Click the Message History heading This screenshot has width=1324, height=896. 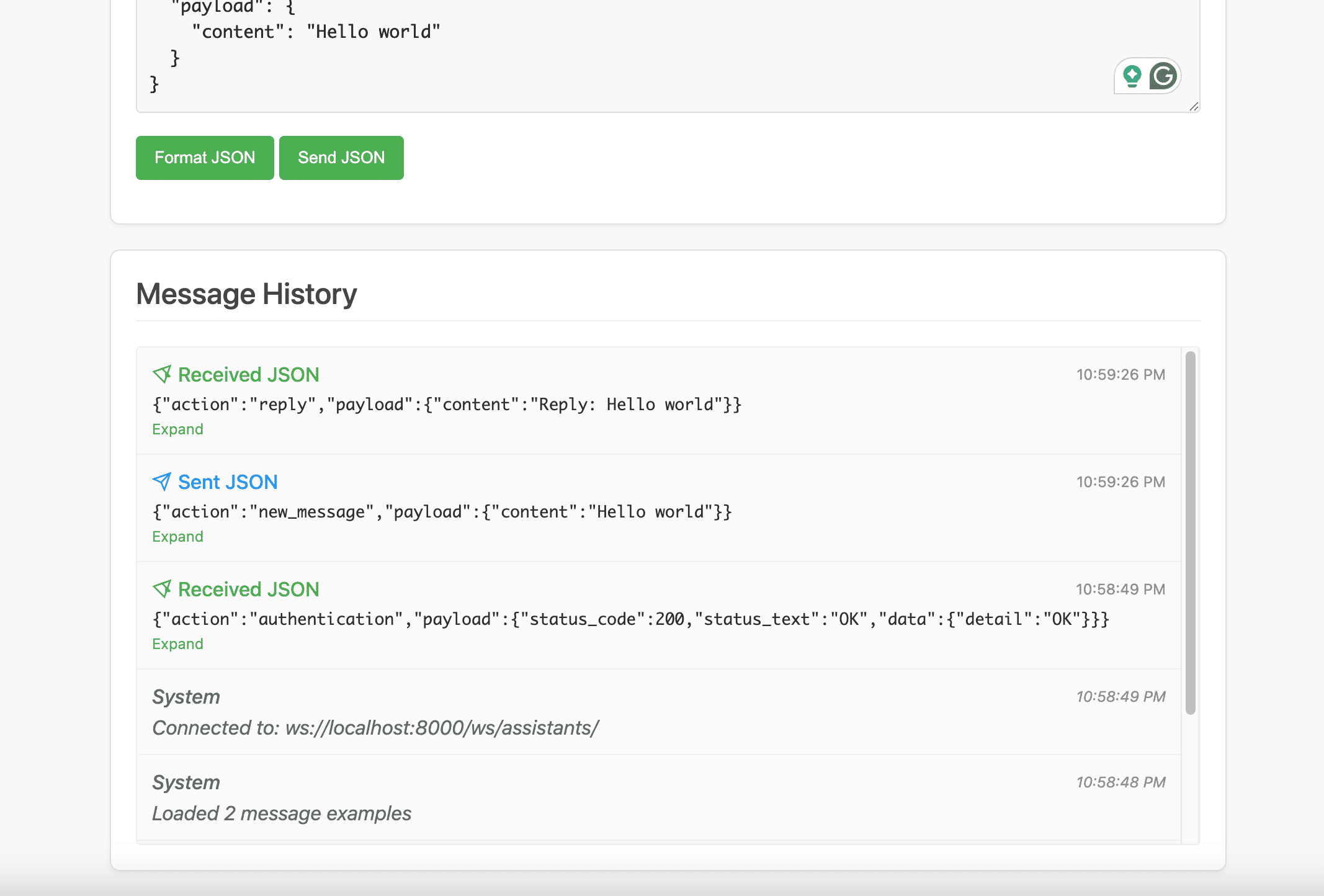point(246,294)
